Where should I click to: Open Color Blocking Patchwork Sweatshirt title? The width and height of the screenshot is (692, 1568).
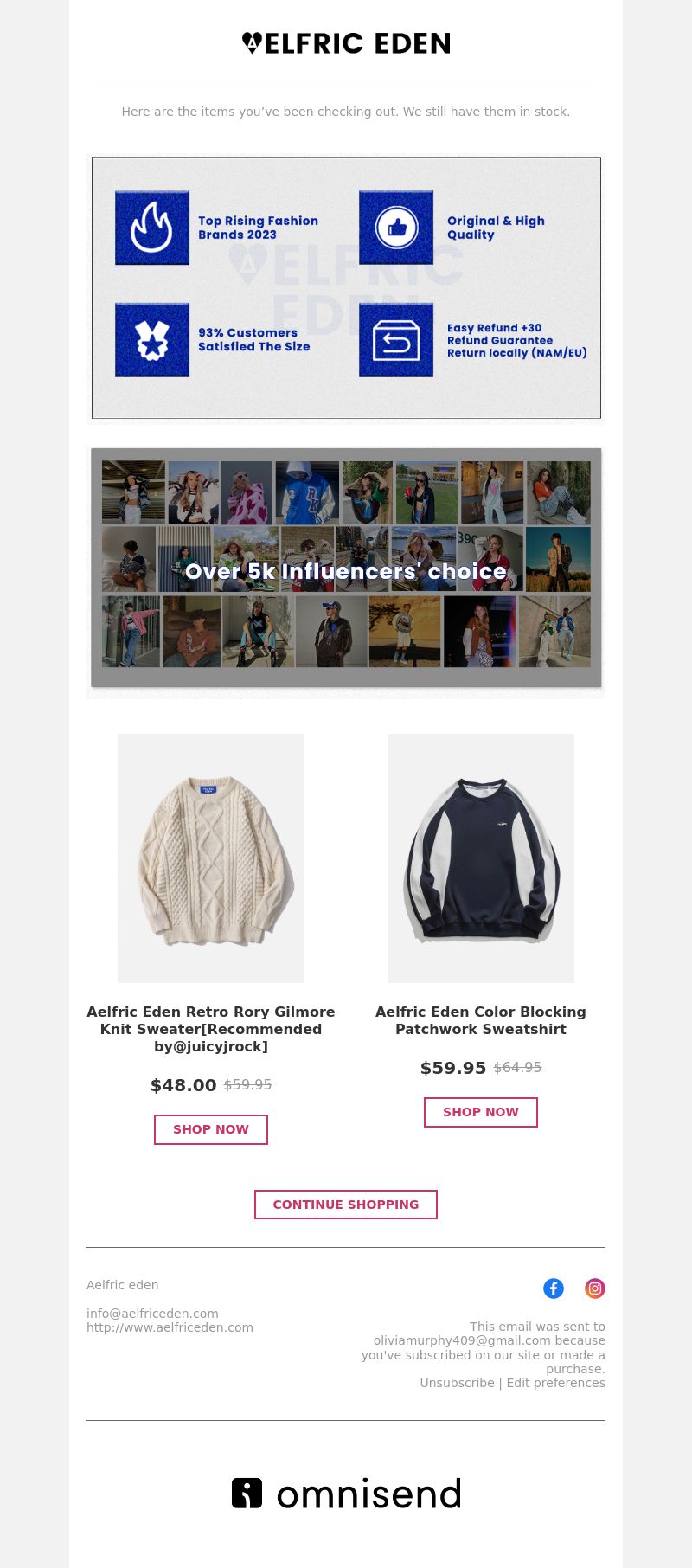click(481, 1020)
